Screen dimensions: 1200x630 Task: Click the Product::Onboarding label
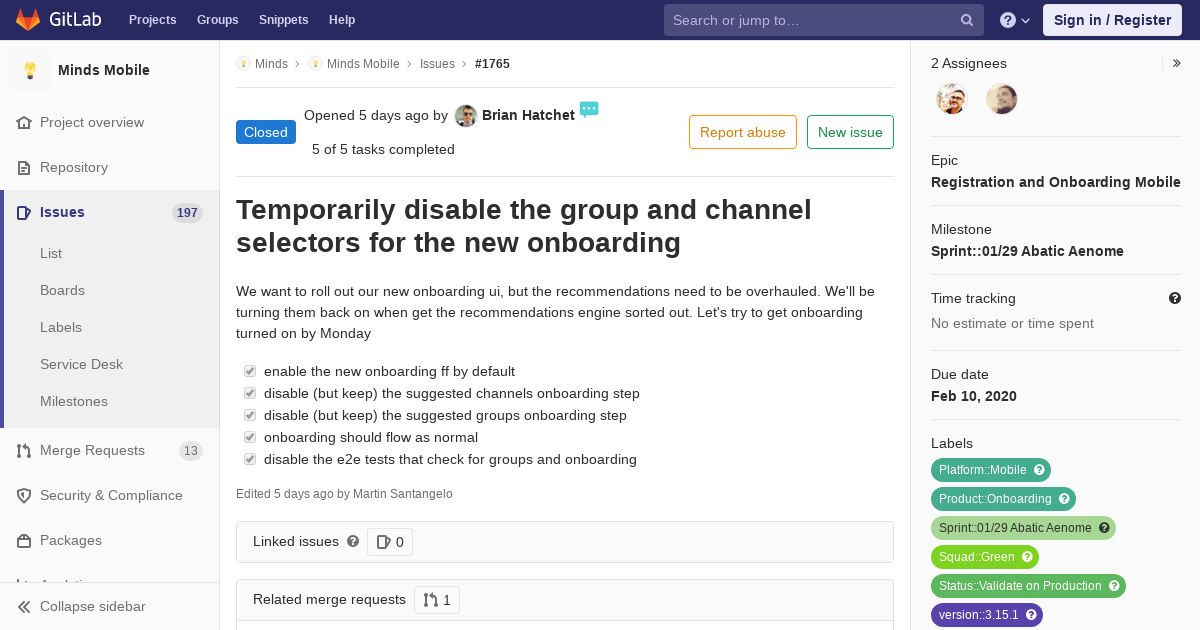[x=995, y=499]
